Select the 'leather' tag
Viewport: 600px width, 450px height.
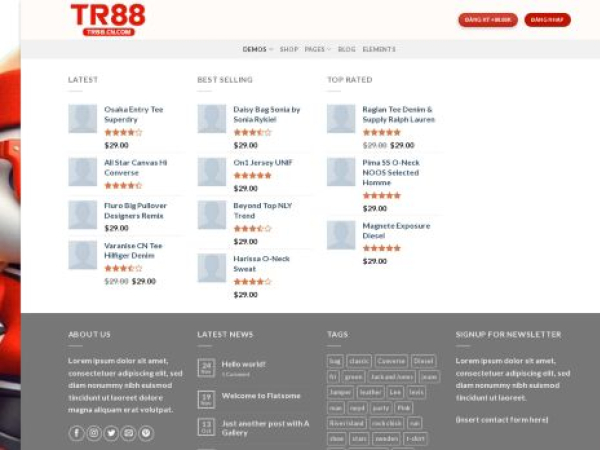click(370, 392)
